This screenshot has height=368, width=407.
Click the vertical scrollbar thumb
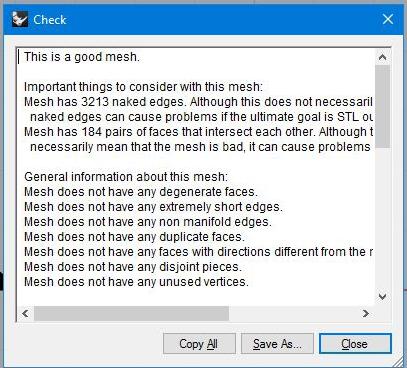coord(382,107)
